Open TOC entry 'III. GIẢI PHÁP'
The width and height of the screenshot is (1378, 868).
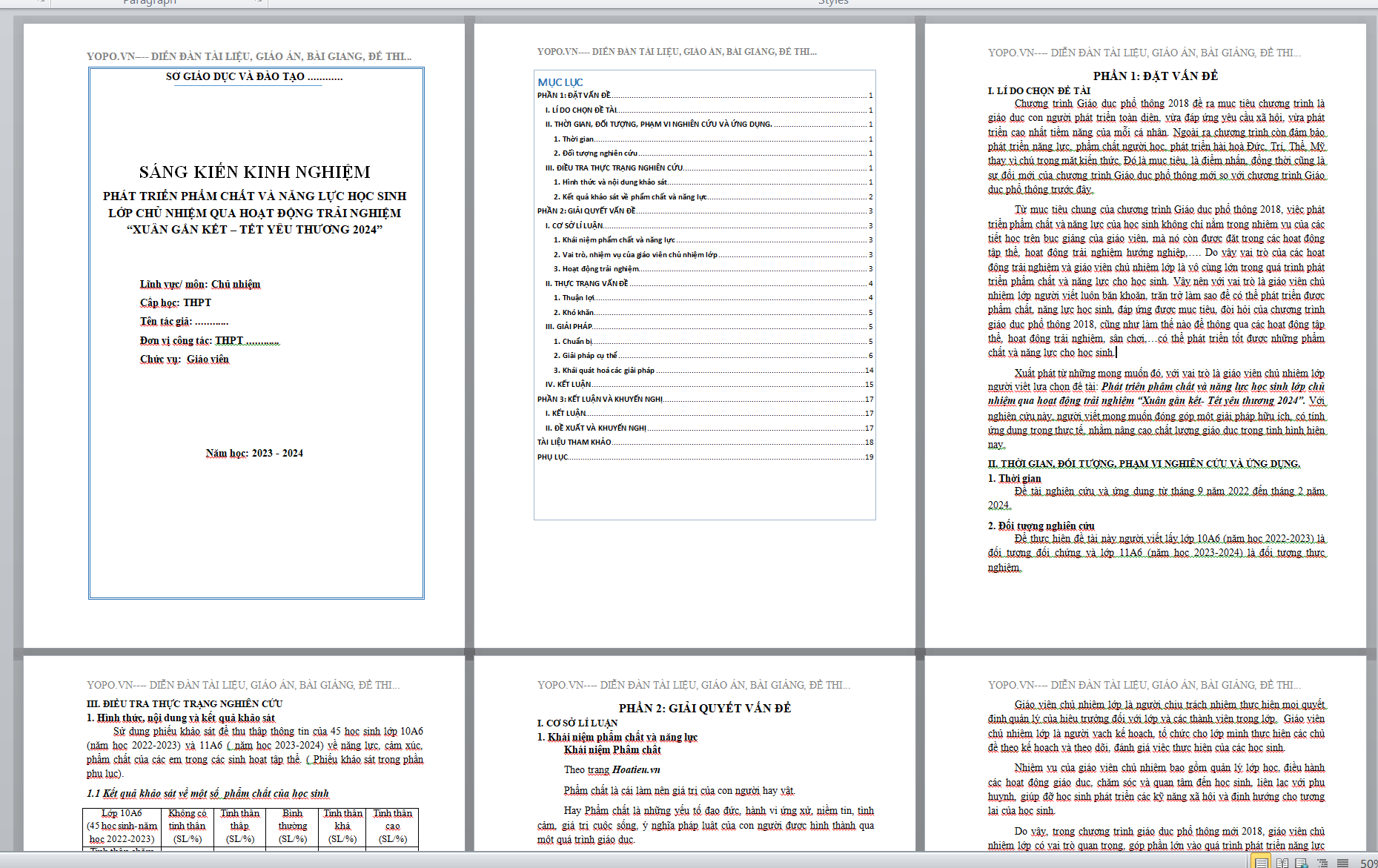tap(709, 326)
